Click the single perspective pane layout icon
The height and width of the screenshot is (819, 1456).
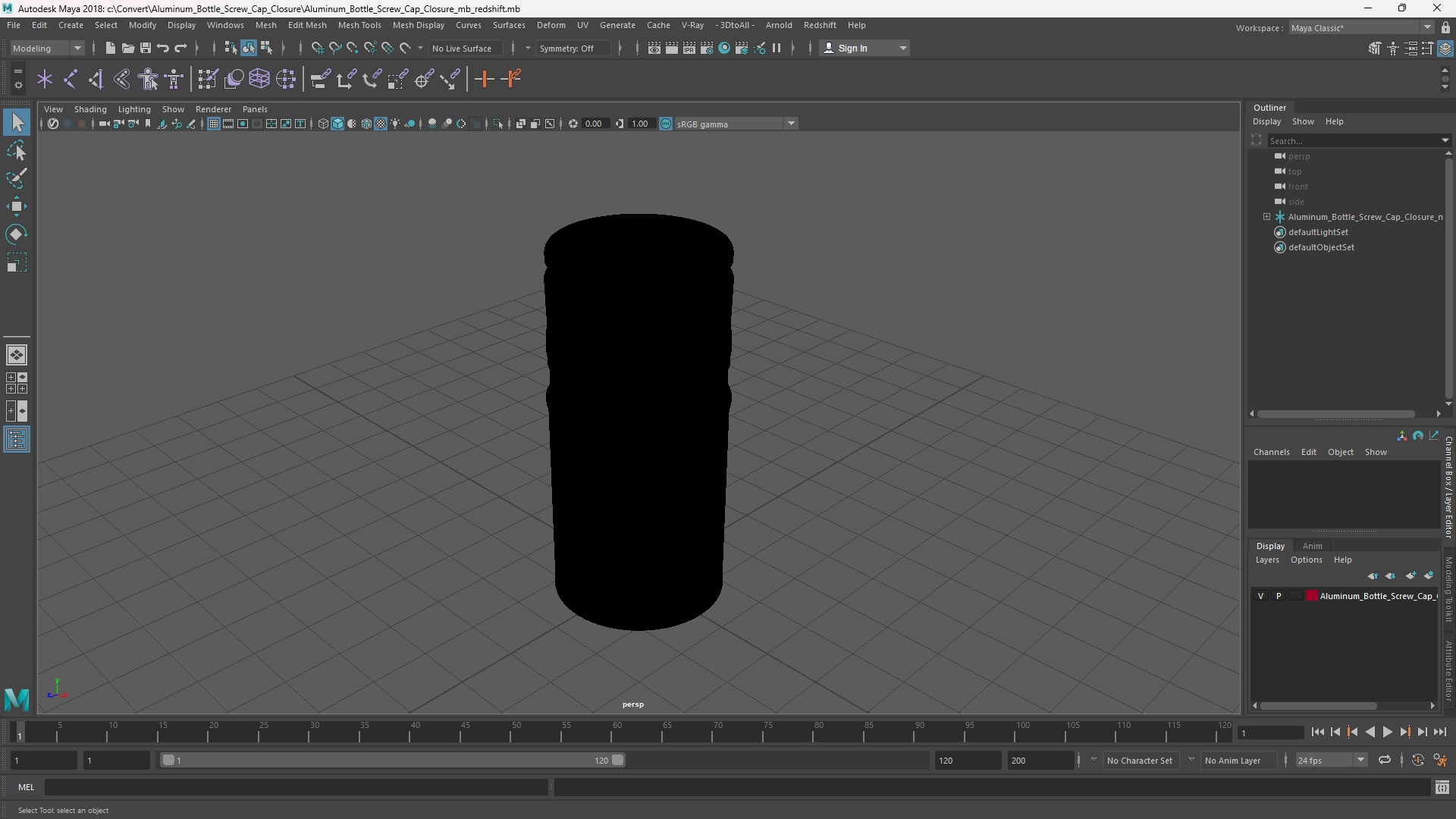coord(17,355)
